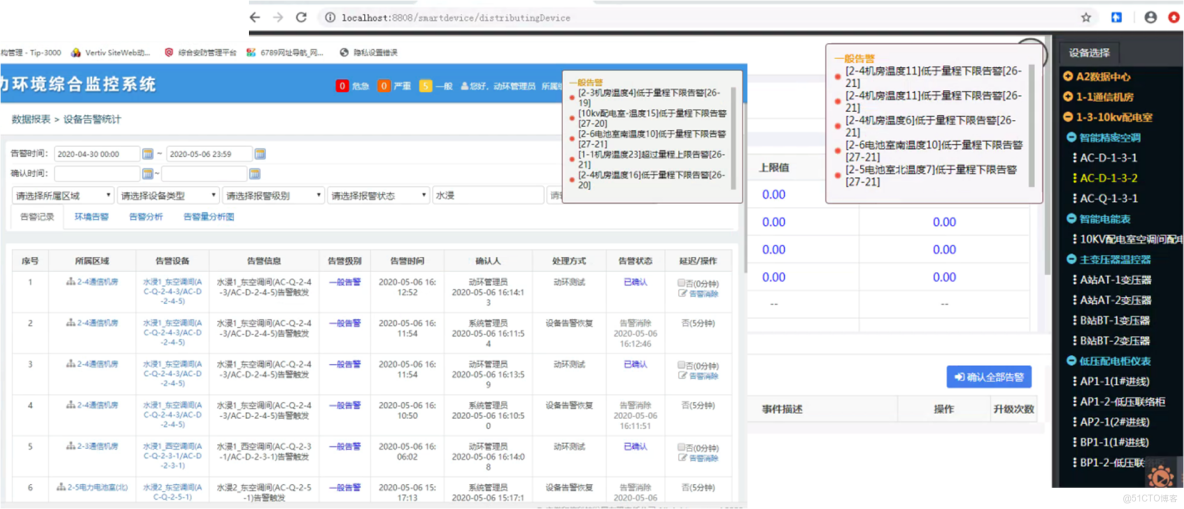Tick the delay checkbox in row 3
The image size is (1184, 509).
coord(682,364)
